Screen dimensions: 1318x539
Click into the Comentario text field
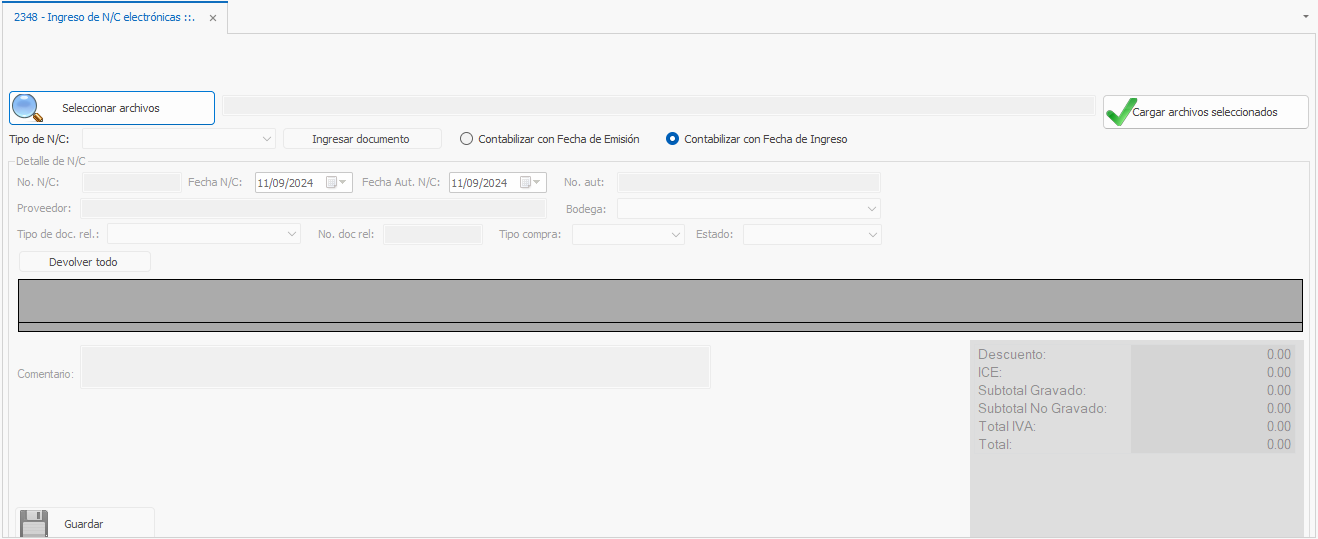[x=395, y=367]
